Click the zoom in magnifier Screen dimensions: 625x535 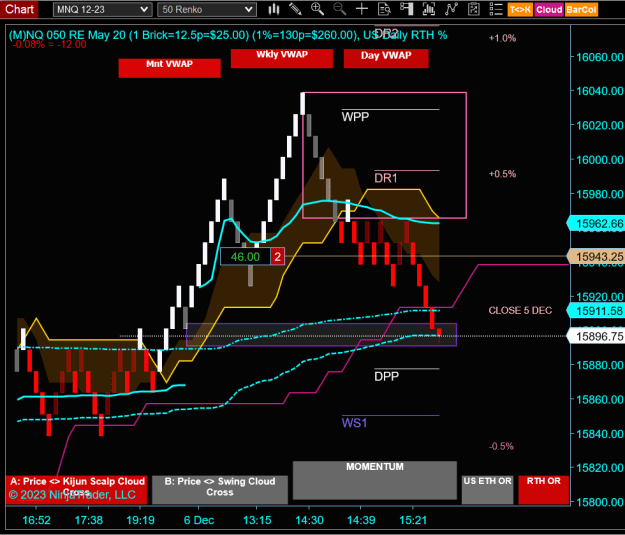click(x=317, y=9)
